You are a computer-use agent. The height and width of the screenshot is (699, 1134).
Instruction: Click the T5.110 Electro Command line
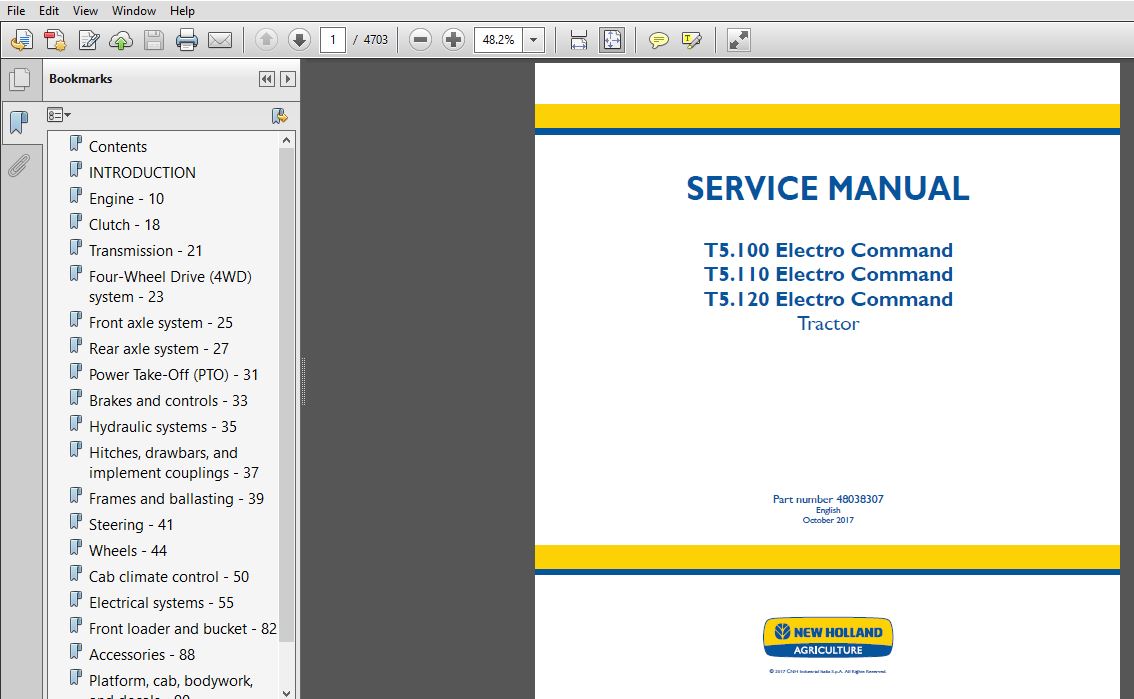828,275
